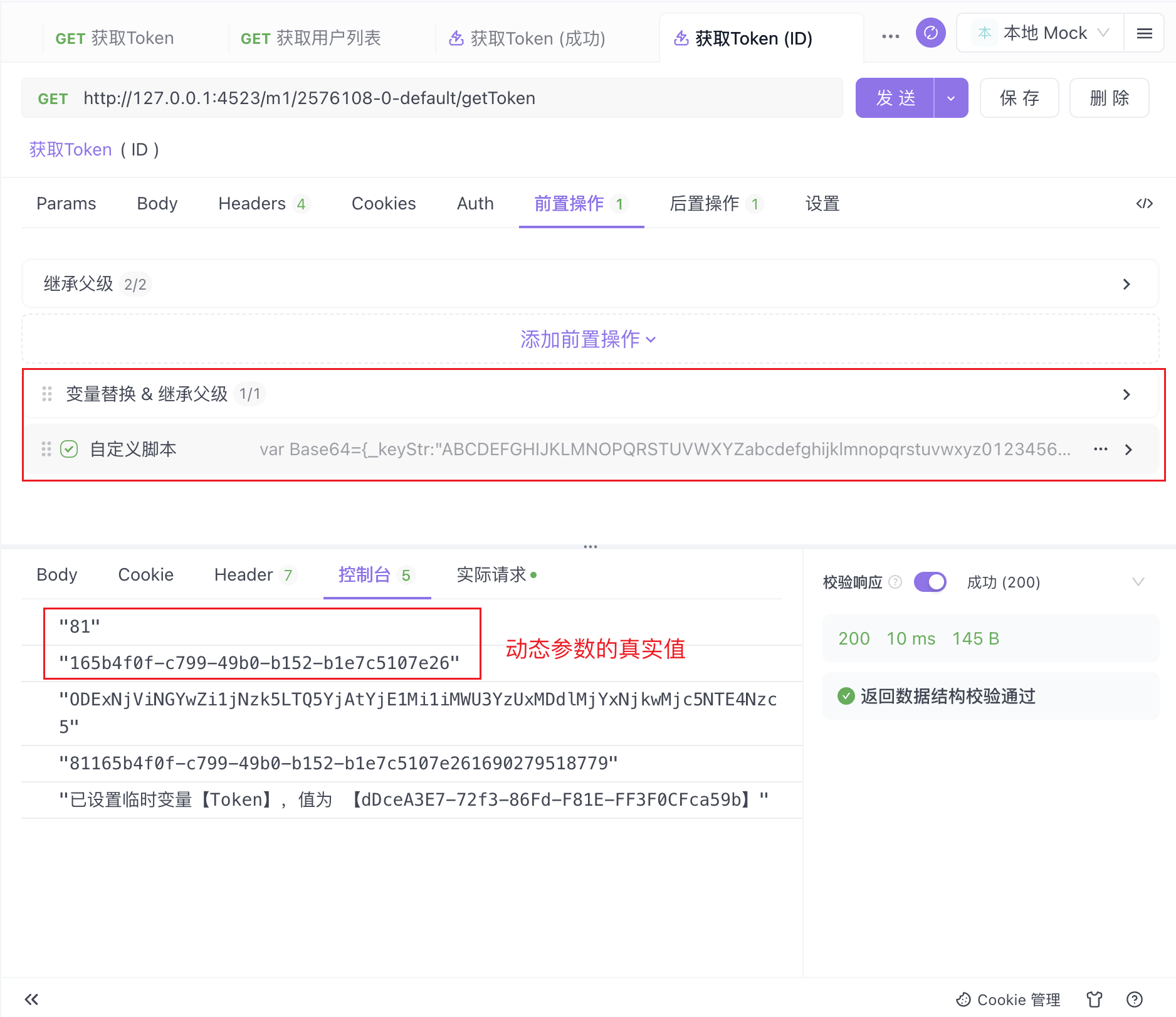Open the 获取用户列表 request tab
The image size is (1176, 1017).
click(312, 38)
